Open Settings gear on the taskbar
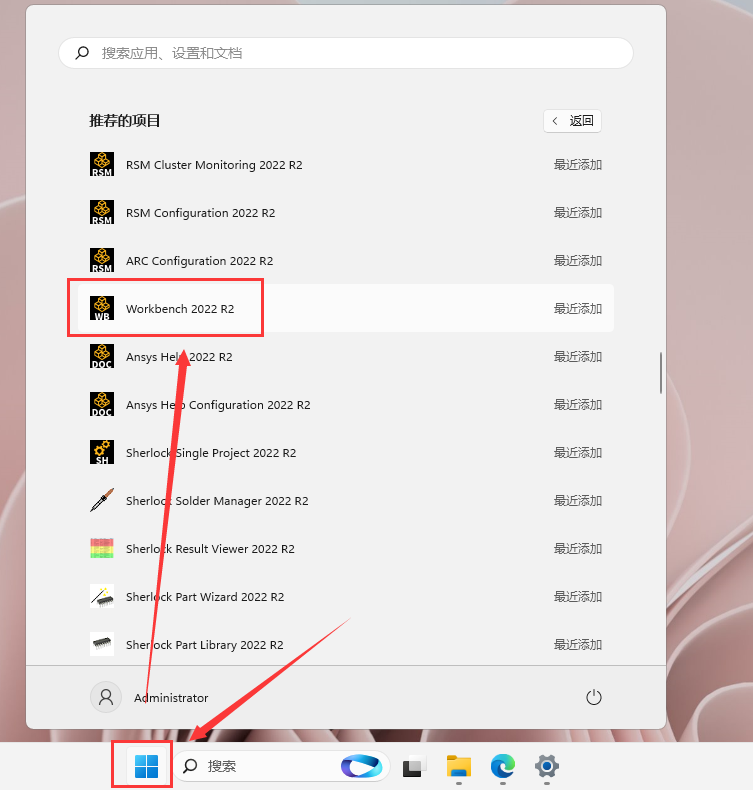Screen dimensions: 753x790 tap(547, 766)
